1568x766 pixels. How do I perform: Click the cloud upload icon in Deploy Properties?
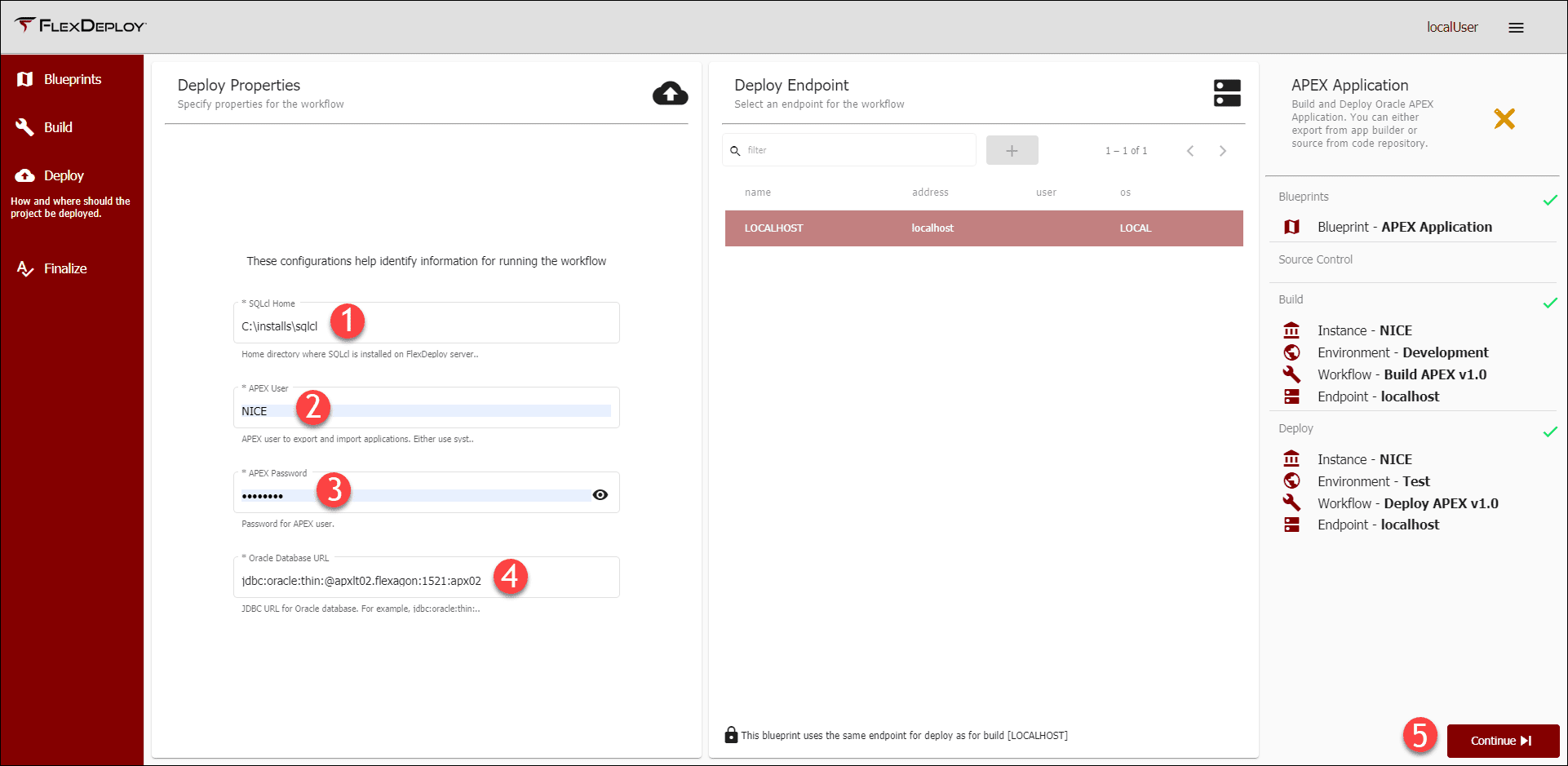pos(670,94)
